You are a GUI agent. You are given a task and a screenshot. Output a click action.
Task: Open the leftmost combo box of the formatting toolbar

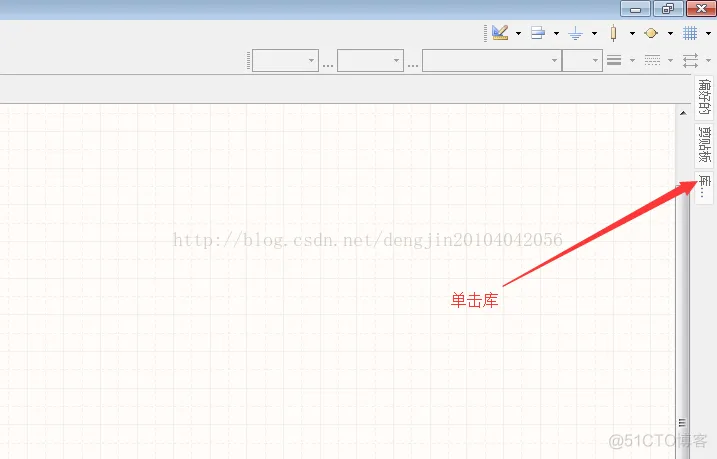pyautogui.click(x=285, y=60)
